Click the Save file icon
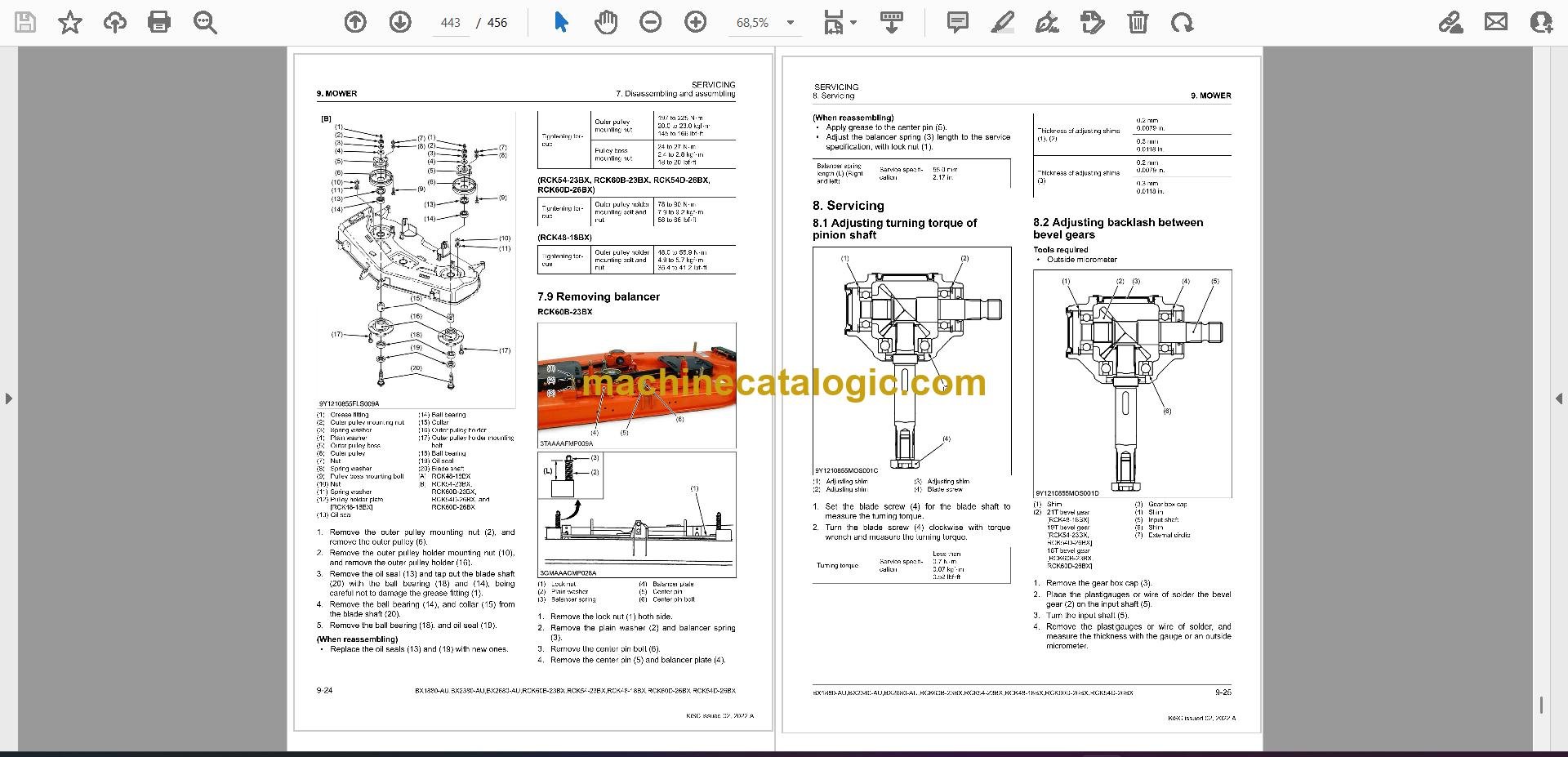The height and width of the screenshot is (757, 1568). [25, 22]
